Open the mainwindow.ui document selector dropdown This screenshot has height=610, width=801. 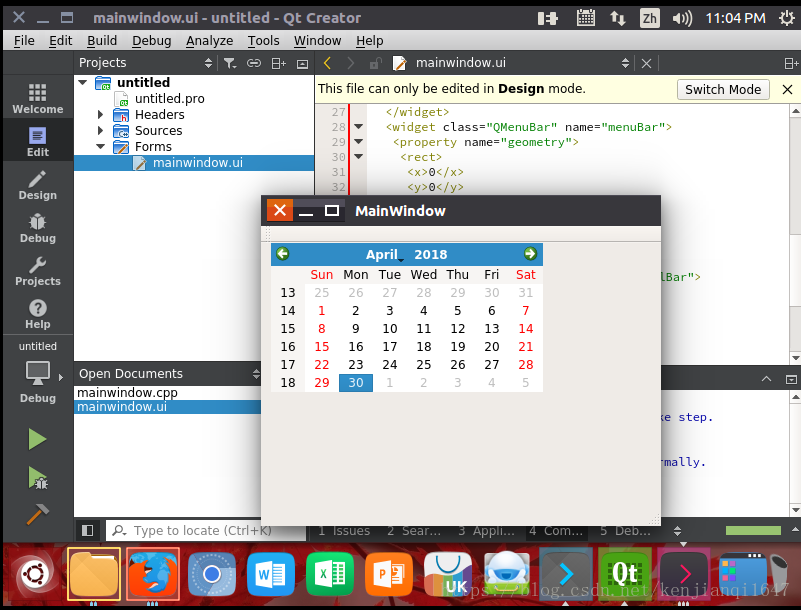(x=625, y=63)
